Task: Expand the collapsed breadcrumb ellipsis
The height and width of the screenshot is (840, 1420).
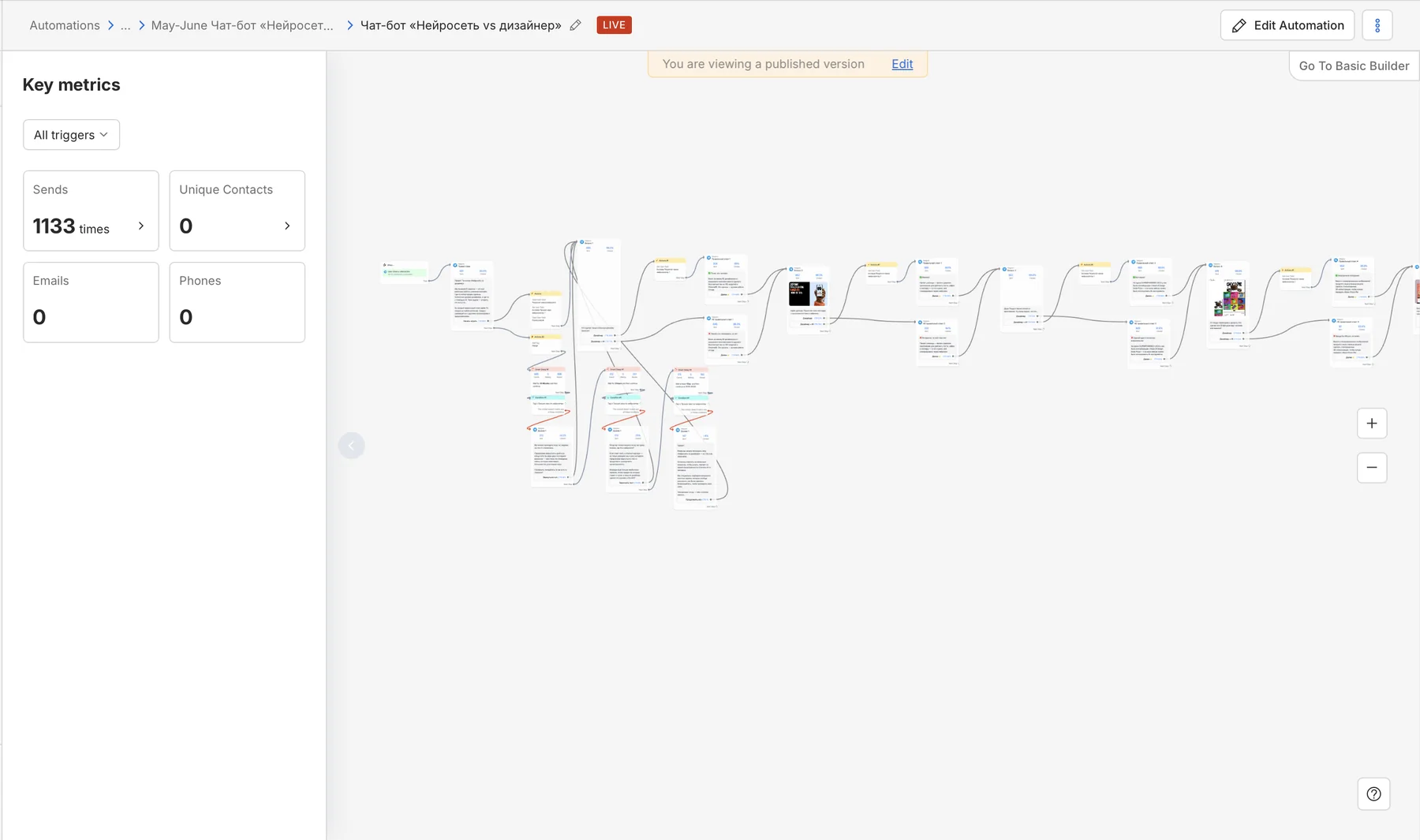Action: pos(125,25)
